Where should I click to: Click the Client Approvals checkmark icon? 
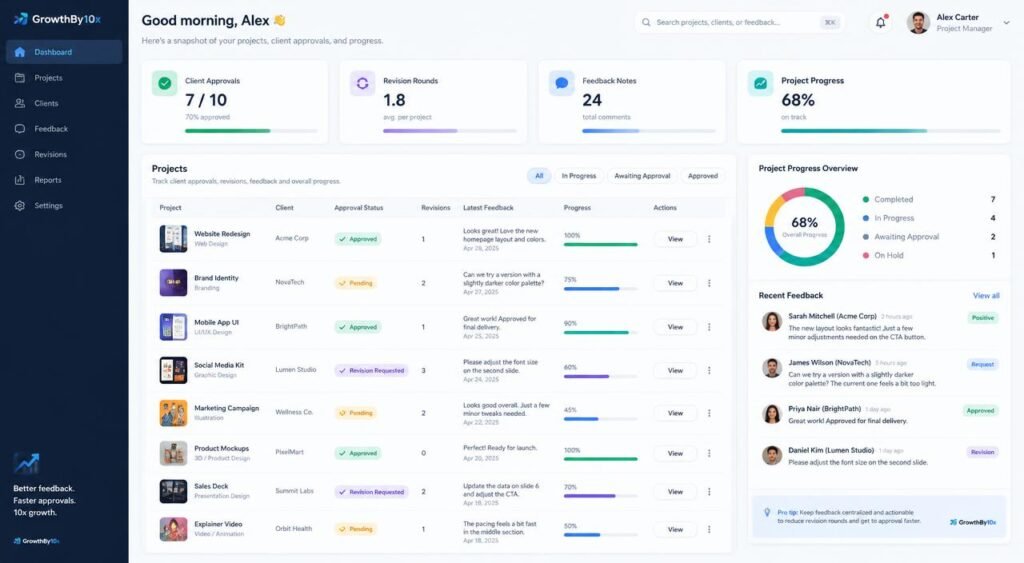[x=165, y=83]
